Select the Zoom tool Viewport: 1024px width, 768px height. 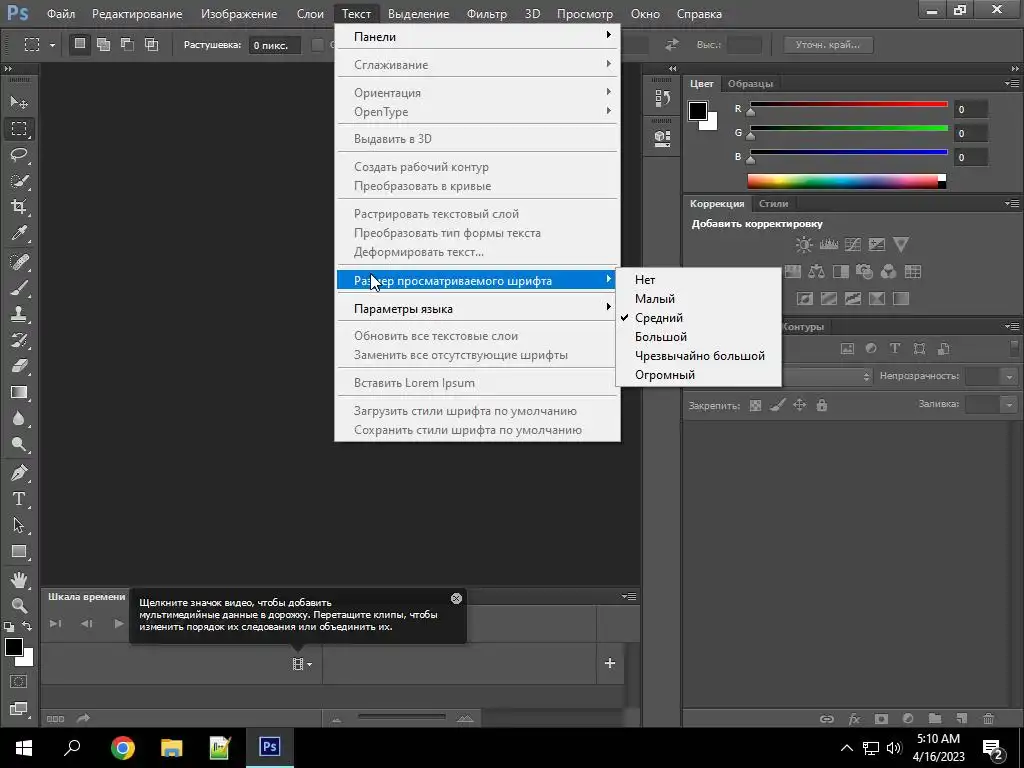[x=19, y=605]
